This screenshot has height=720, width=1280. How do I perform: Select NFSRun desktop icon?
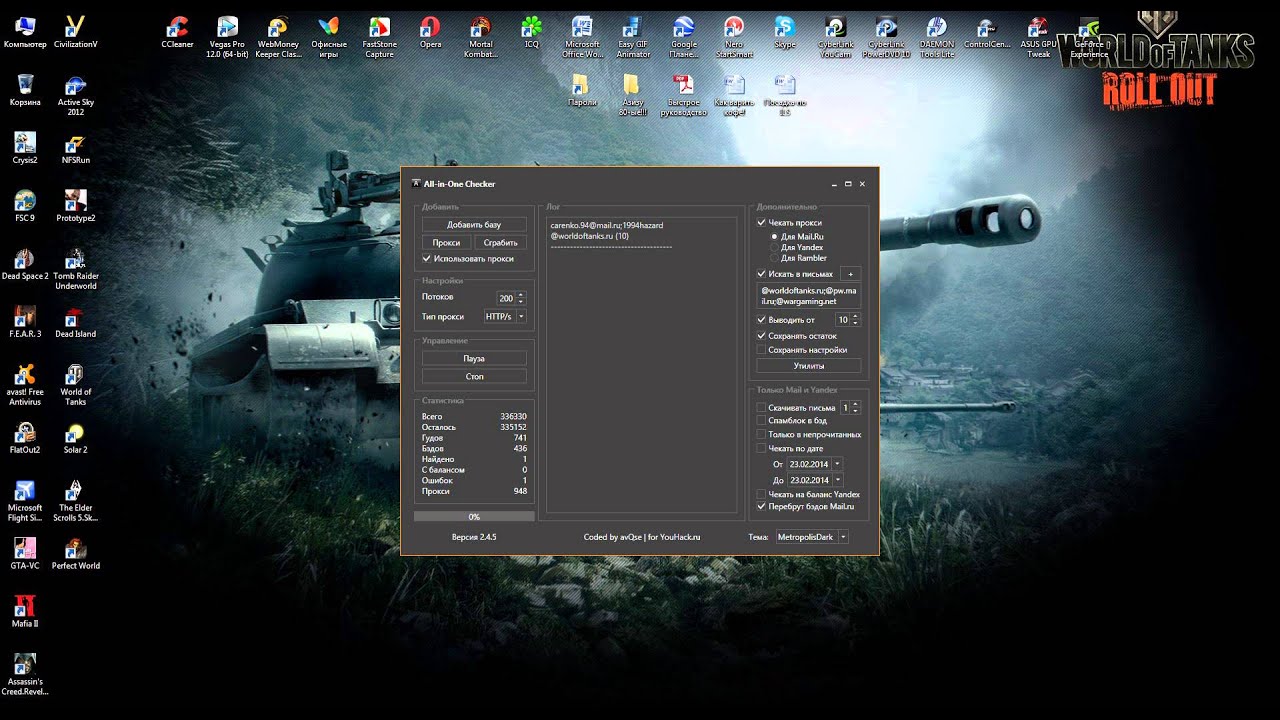[75, 148]
